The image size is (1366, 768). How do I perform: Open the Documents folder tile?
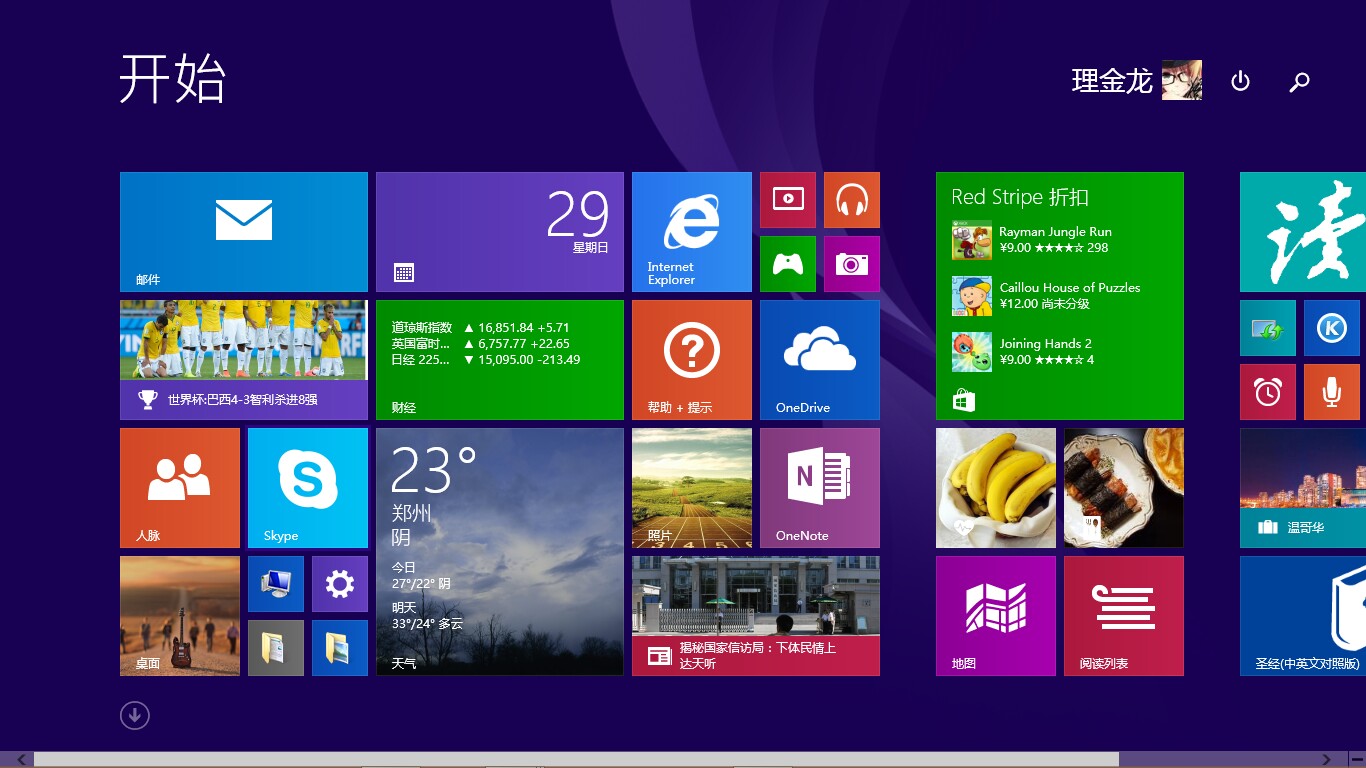click(x=276, y=648)
